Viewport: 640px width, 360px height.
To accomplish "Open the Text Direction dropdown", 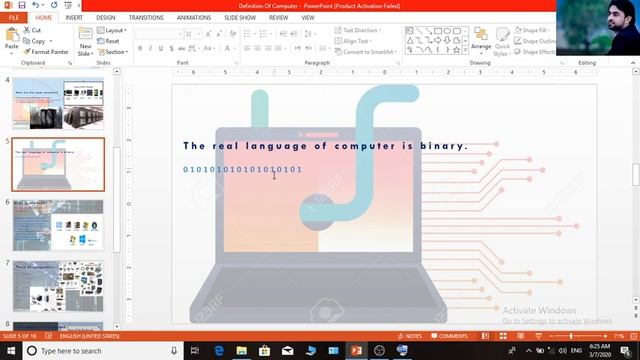I will [358, 30].
